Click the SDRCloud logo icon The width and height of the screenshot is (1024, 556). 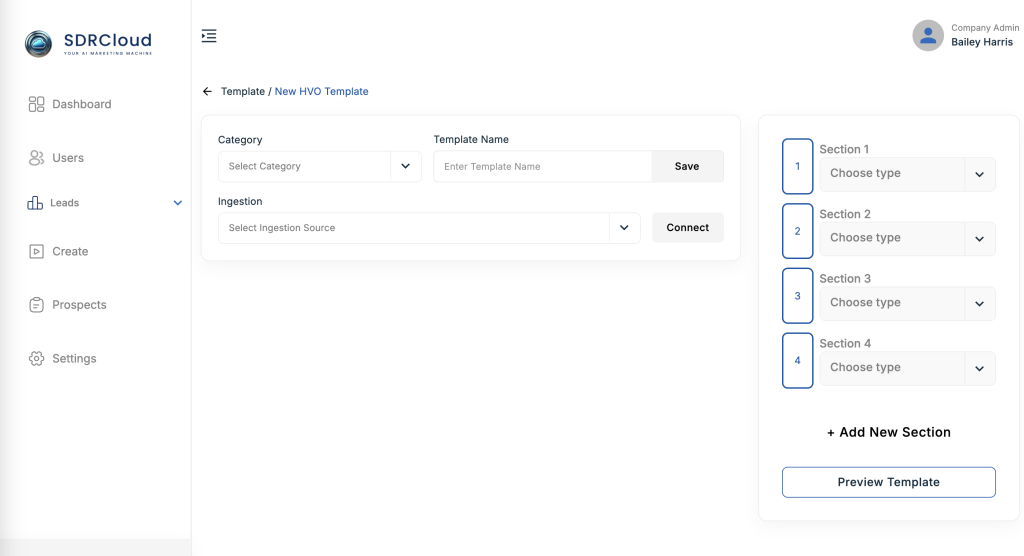point(38,43)
